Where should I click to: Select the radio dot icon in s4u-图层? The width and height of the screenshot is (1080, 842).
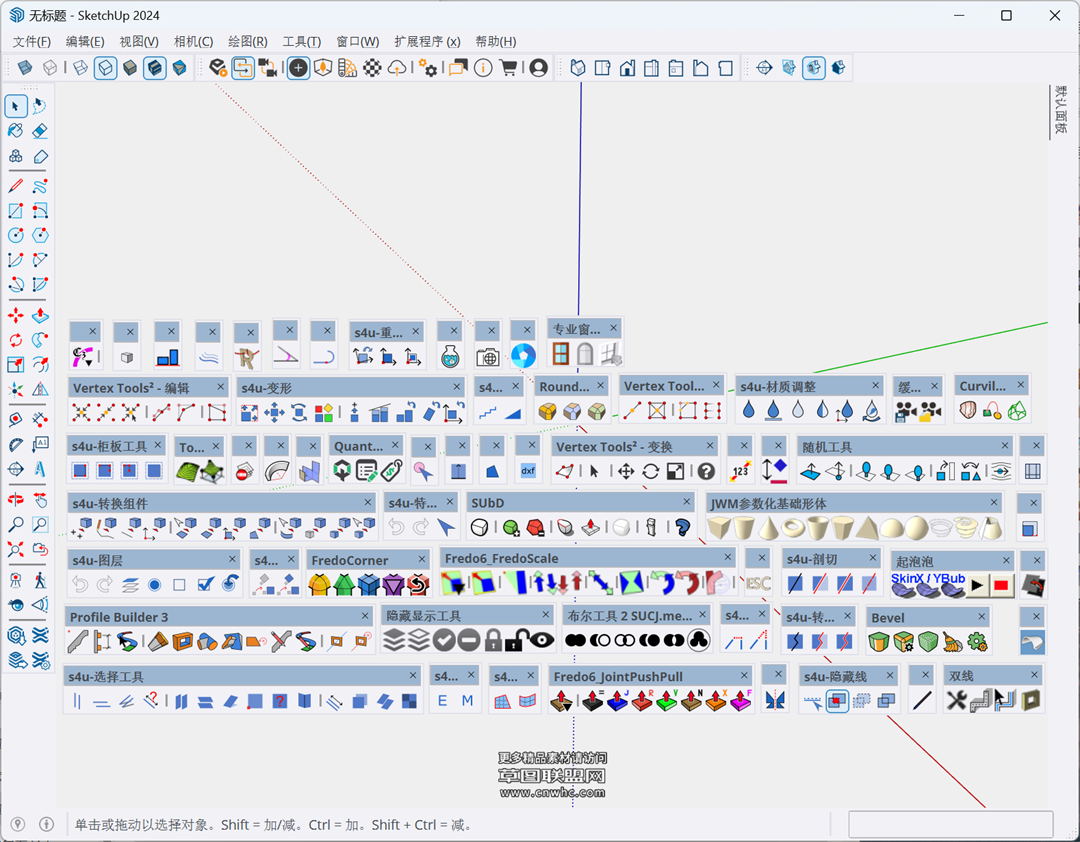point(155,585)
